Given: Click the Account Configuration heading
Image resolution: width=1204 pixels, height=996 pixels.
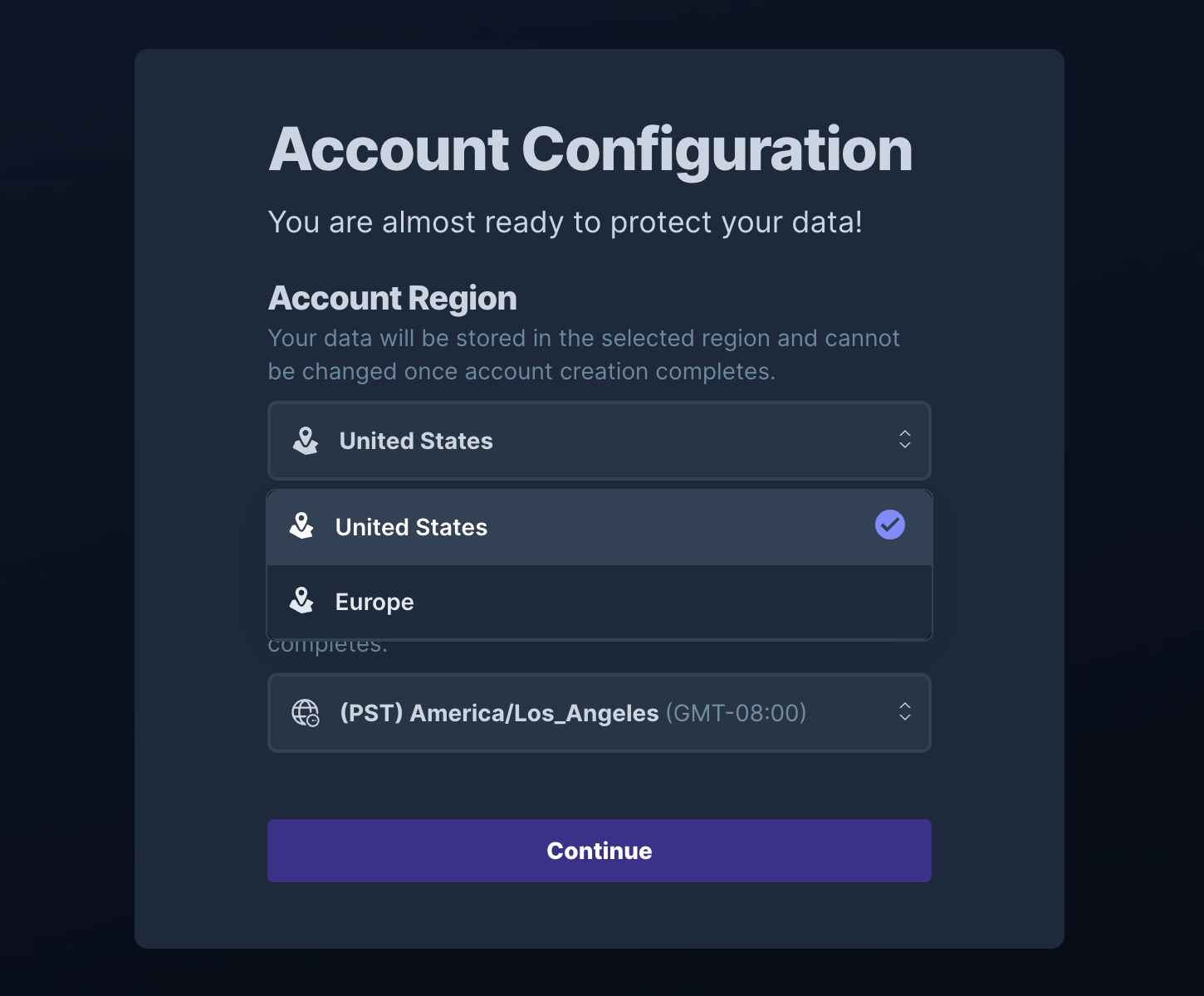Looking at the screenshot, I should pos(590,150).
